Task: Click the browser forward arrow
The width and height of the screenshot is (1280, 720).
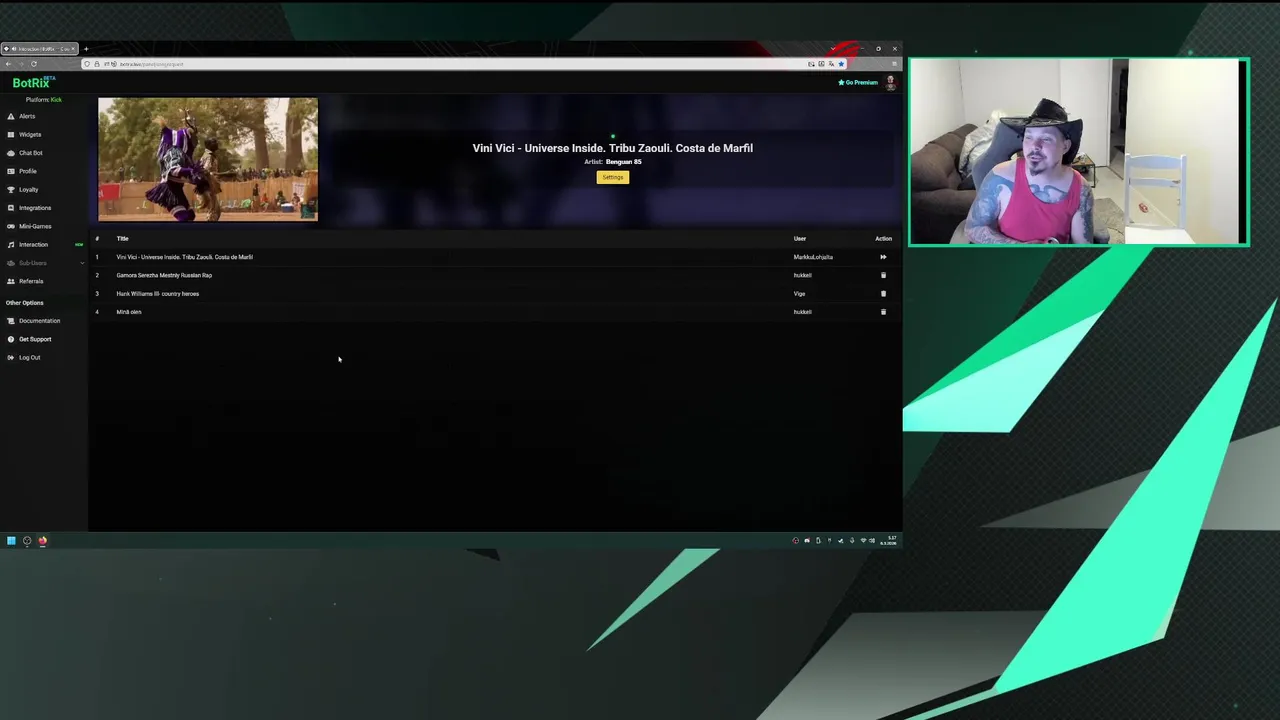Action: click(x=21, y=64)
